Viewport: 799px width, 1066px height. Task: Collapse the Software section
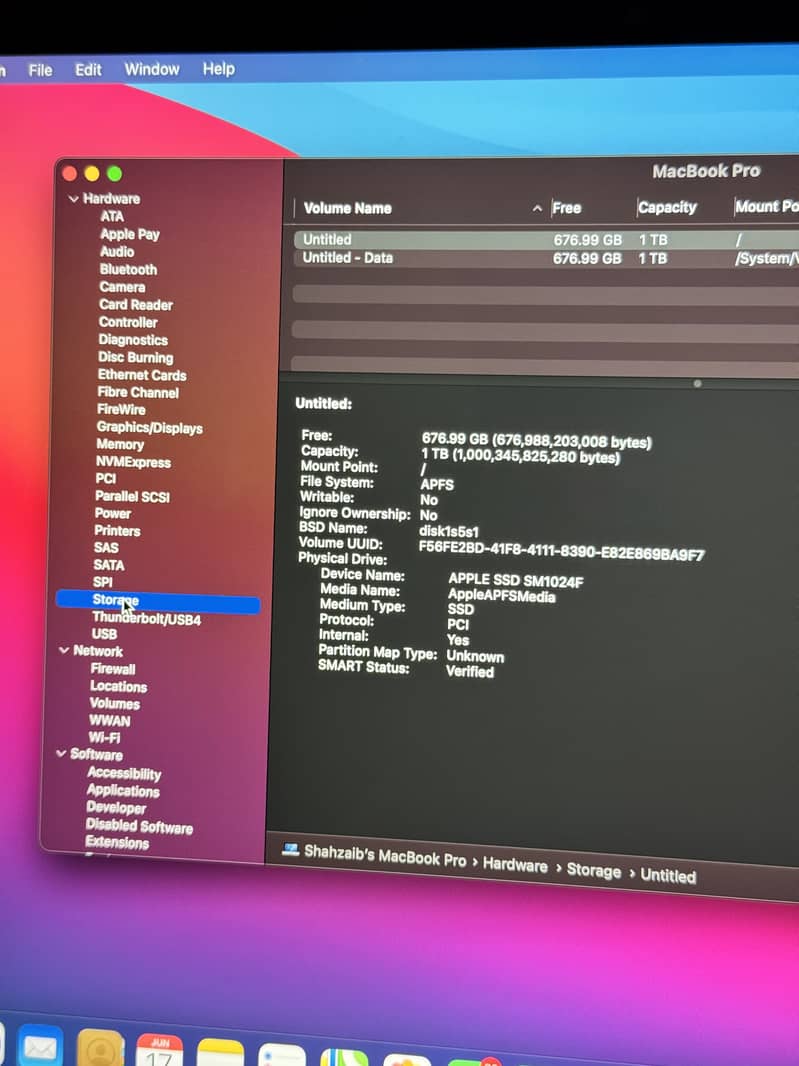click(61, 753)
